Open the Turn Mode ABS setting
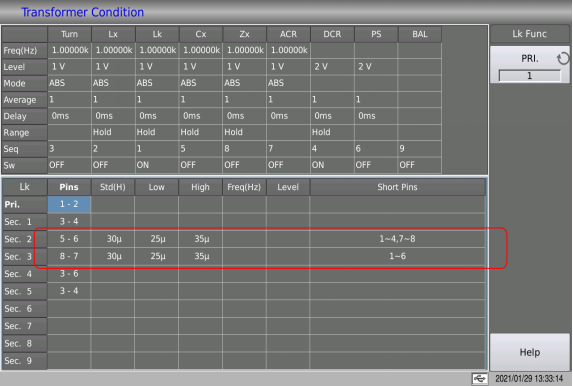 69,83
